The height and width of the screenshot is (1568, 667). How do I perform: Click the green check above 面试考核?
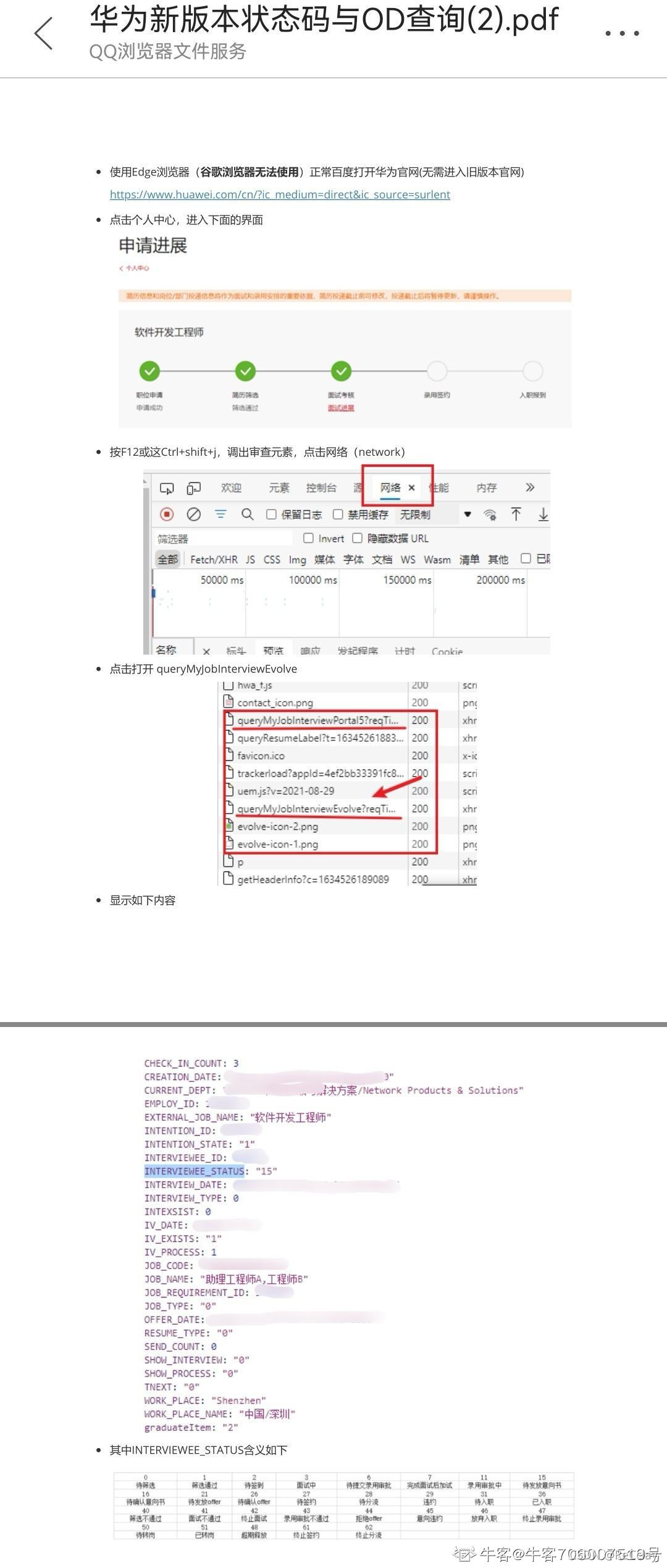tap(341, 371)
